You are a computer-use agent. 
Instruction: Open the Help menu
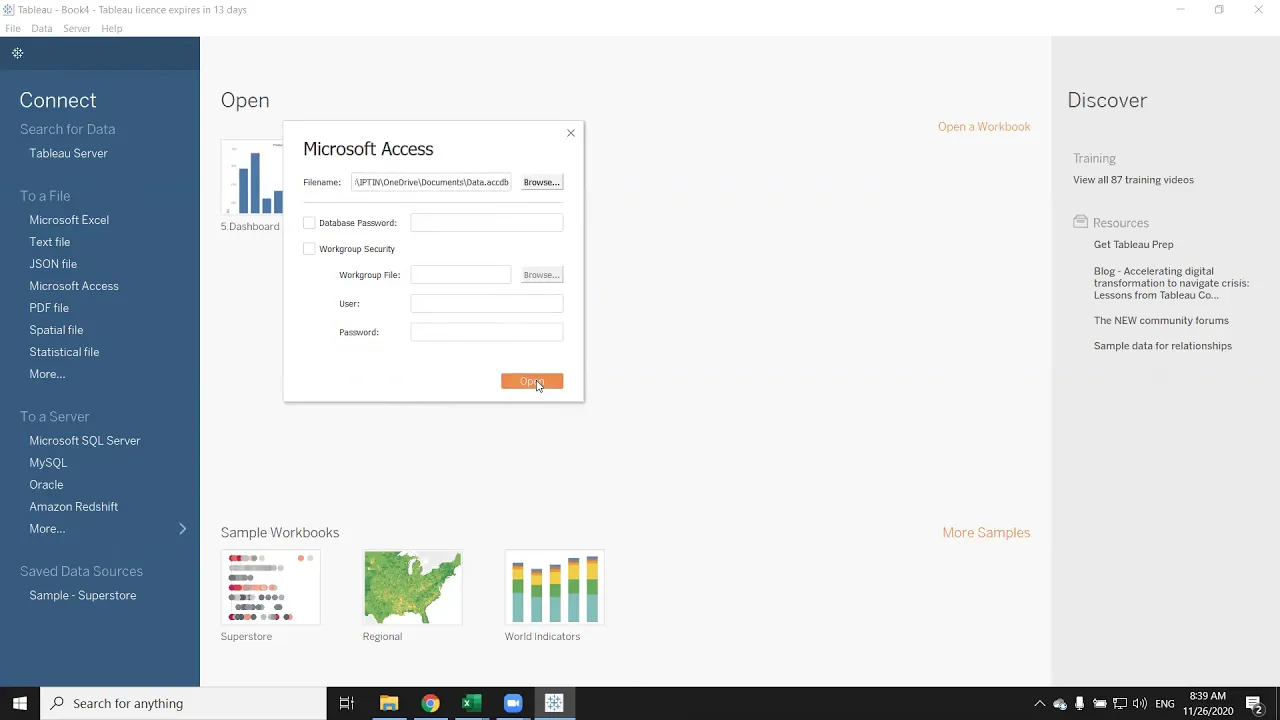point(112,28)
